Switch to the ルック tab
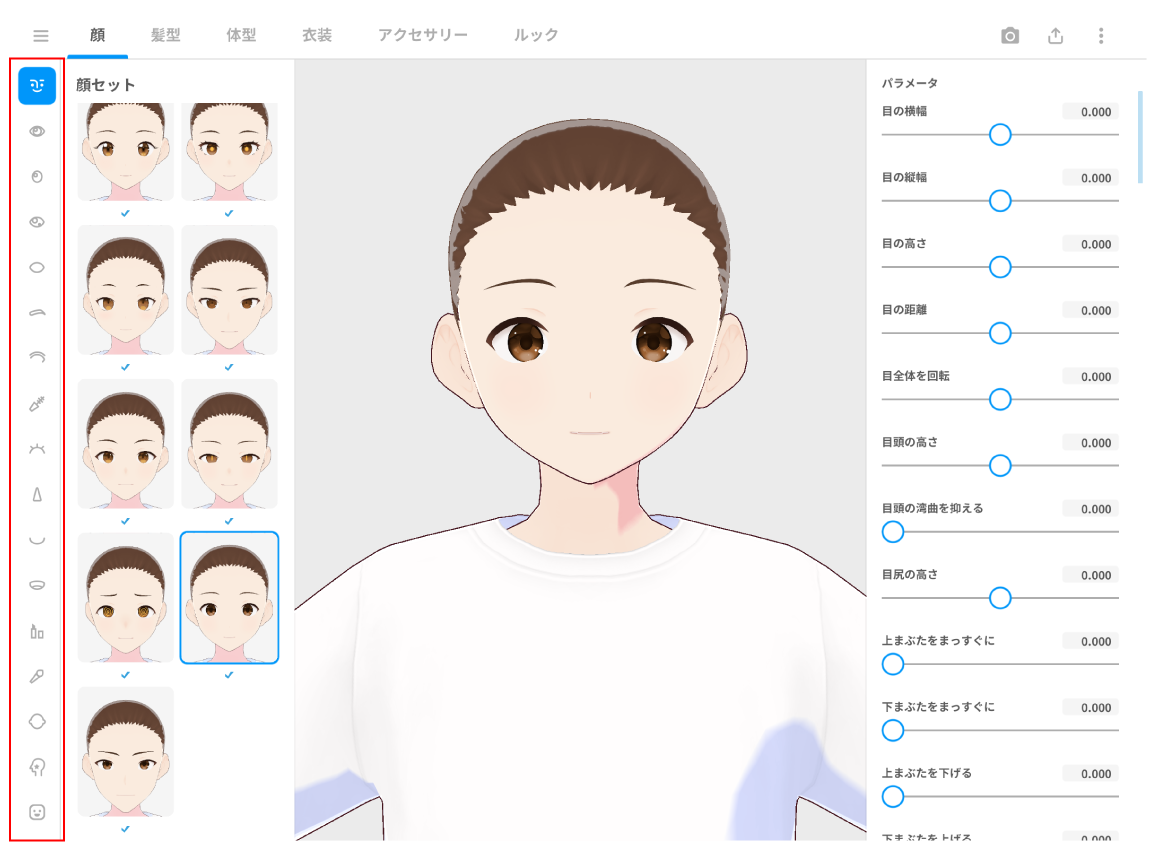 536,35
